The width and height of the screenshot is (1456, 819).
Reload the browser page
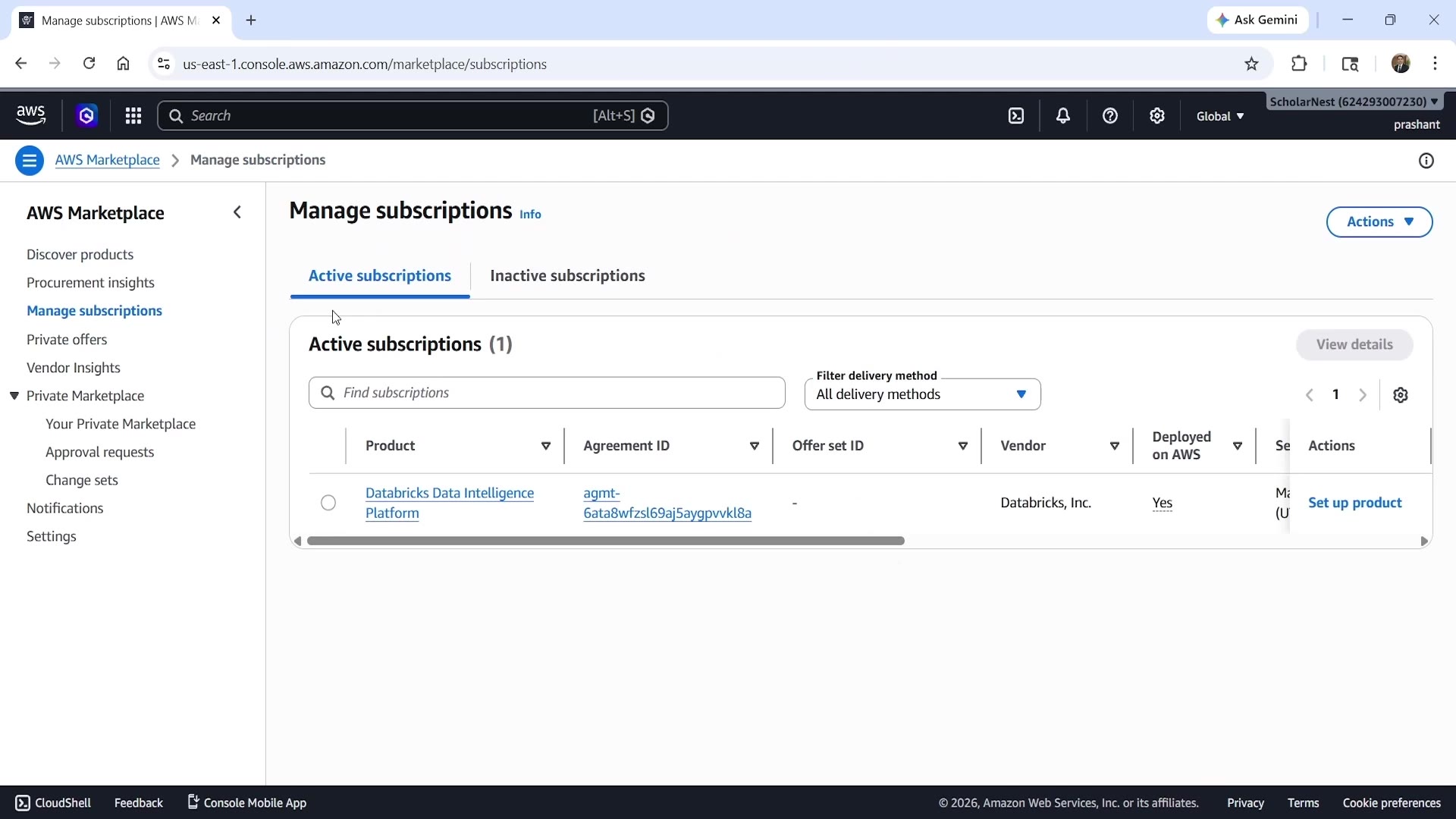tap(89, 64)
